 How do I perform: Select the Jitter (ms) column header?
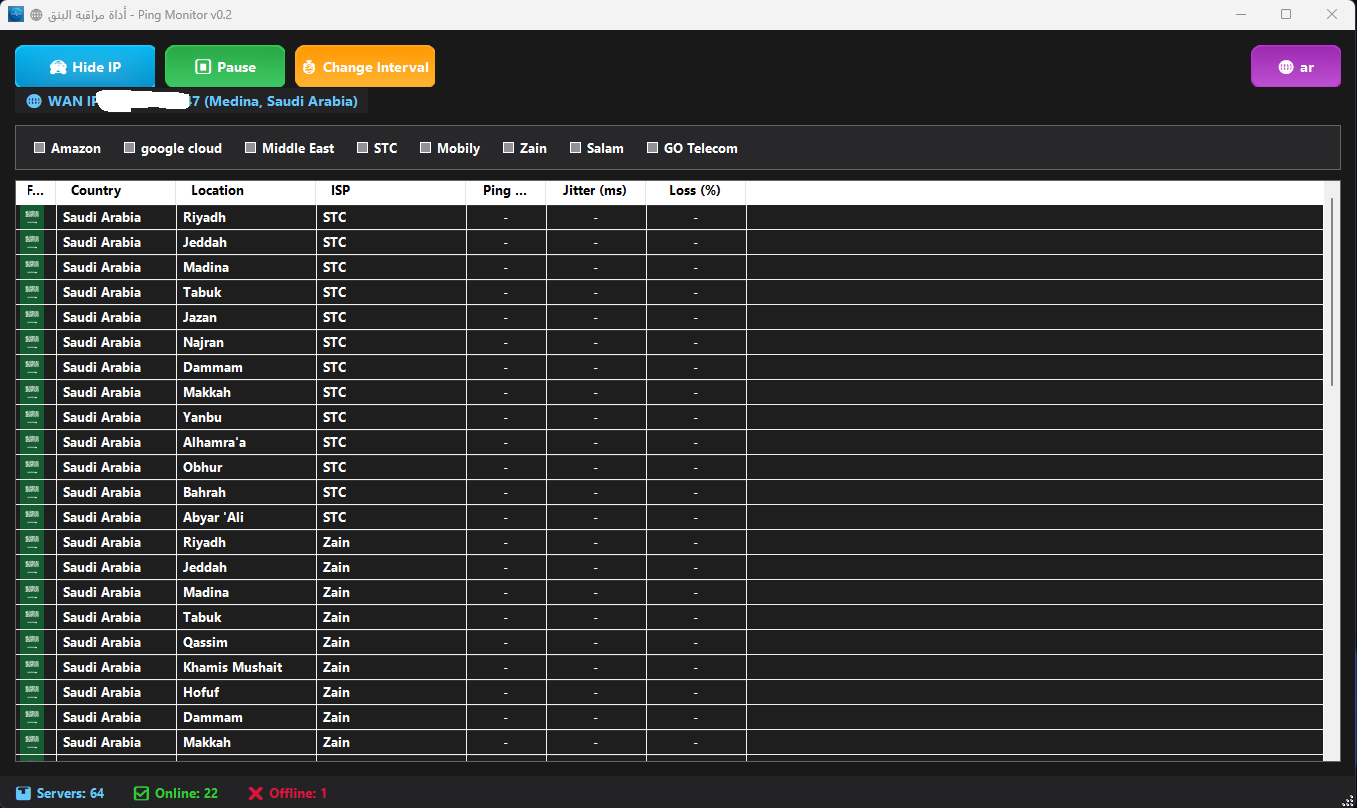pos(596,191)
